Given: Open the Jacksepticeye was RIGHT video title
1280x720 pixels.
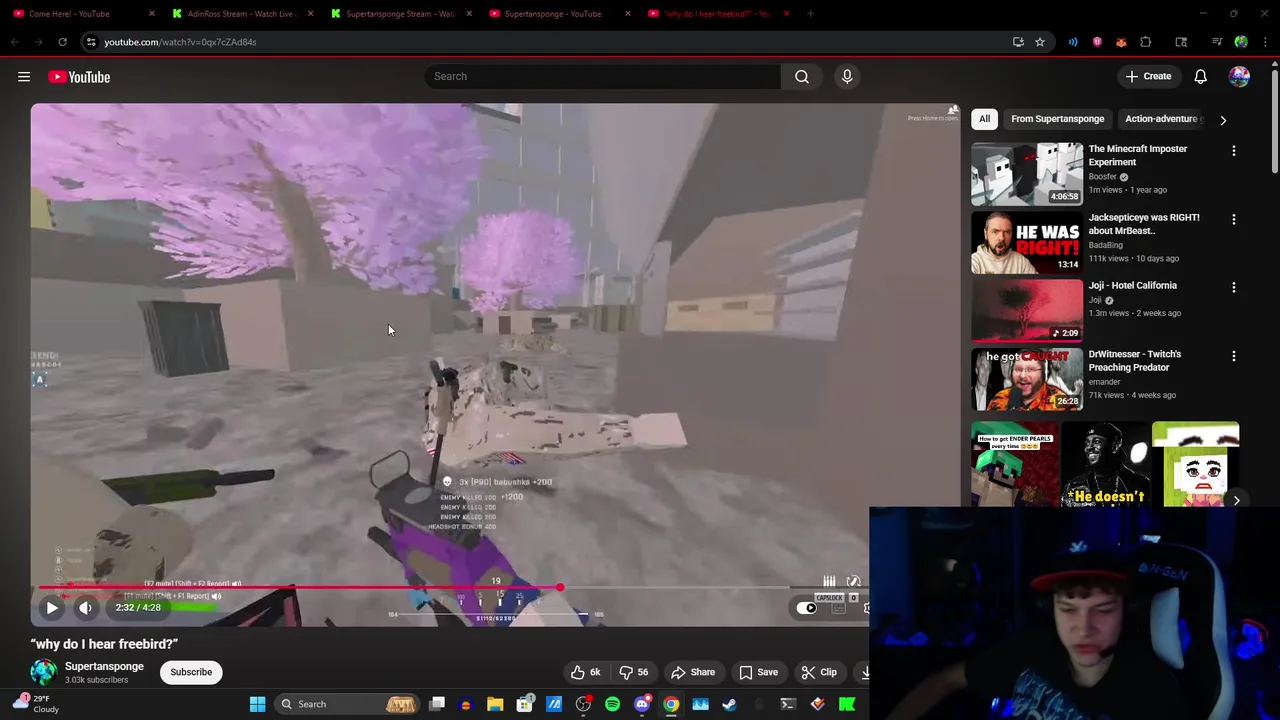Looking at the screenshot, I should (1143, 224).
